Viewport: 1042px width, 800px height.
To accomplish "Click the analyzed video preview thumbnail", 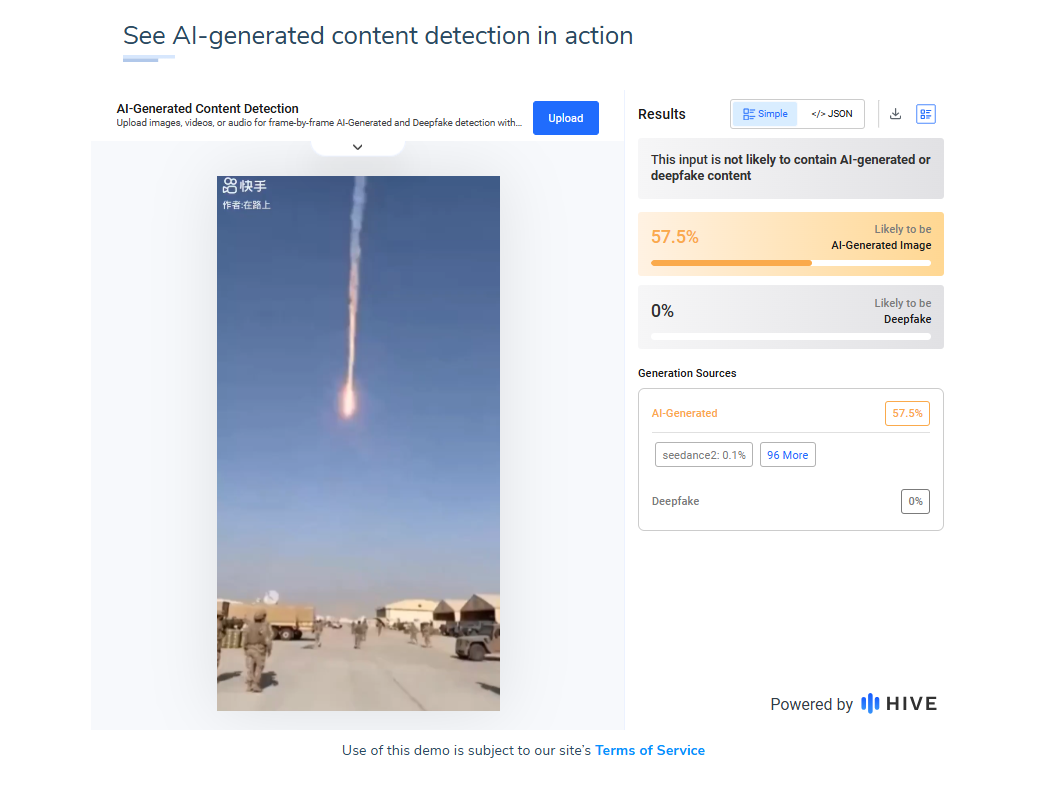I will click(358, 443).
